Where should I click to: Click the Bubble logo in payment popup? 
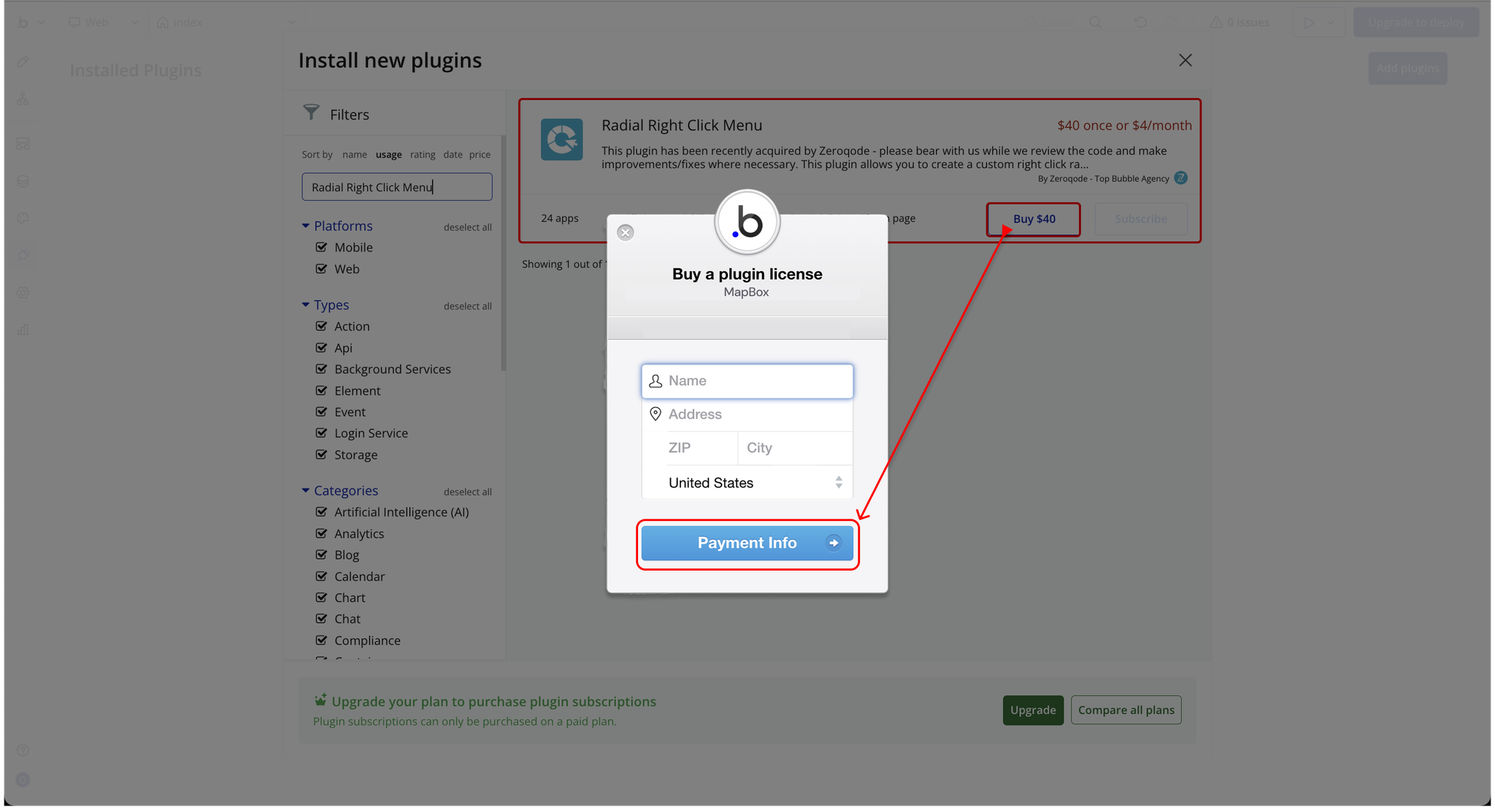[x=747, y=223]
